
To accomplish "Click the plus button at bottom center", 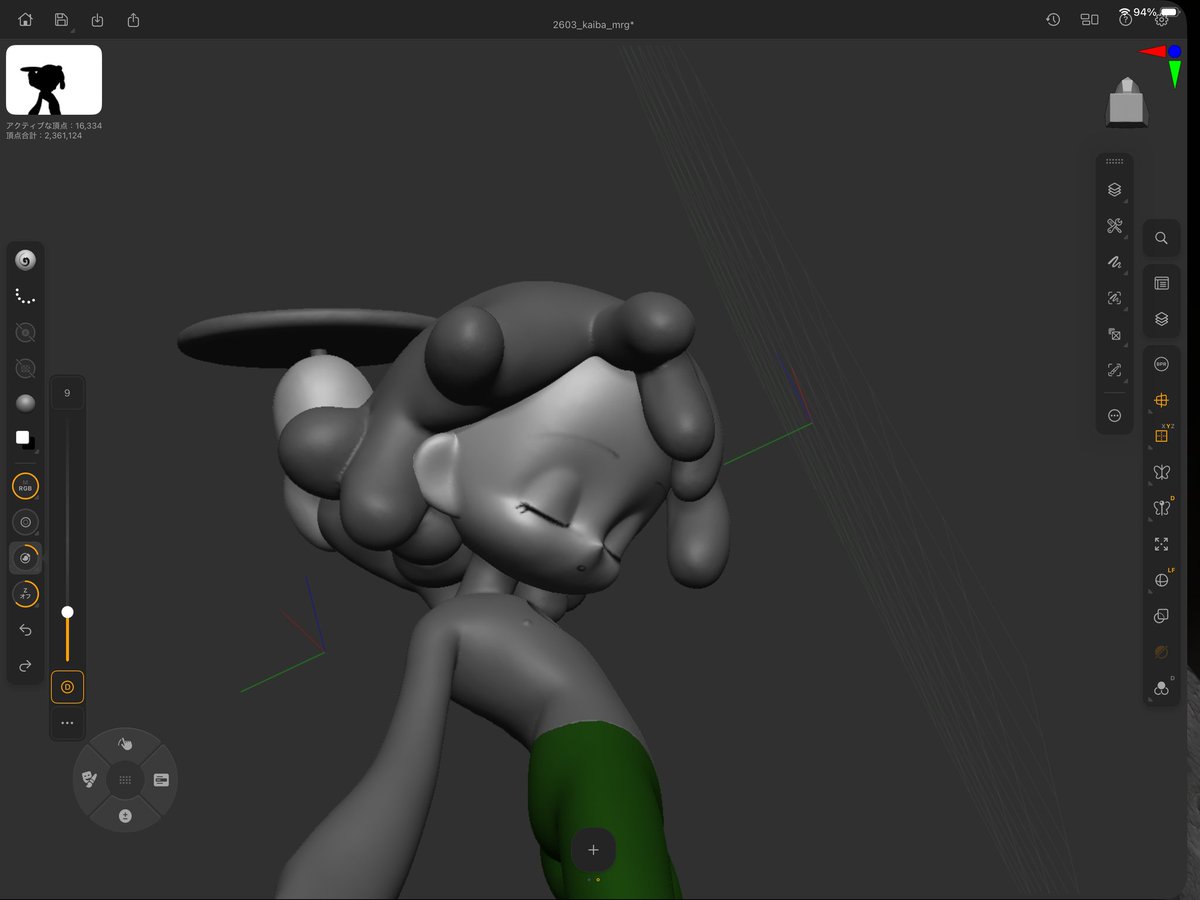I will pos(593,850).
